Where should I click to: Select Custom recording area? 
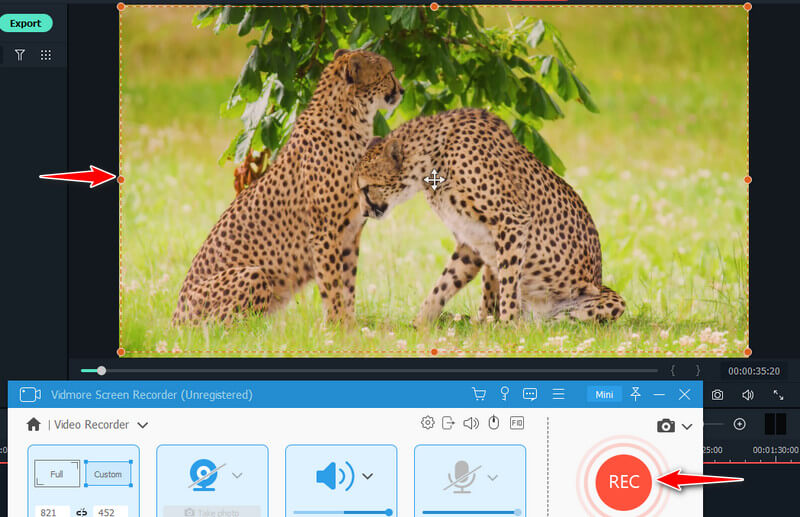click(107, 474)
